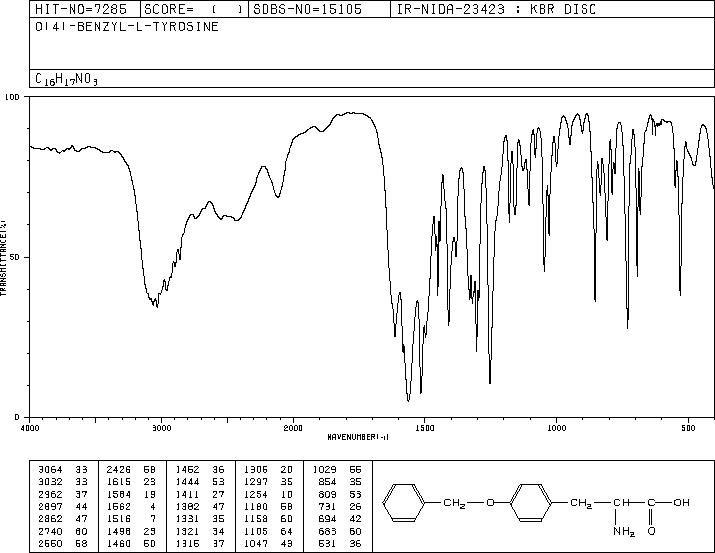The image size is (715, 553).
Task: Click the leftmost benzene ring in the structure
Action: click(404, 502)
